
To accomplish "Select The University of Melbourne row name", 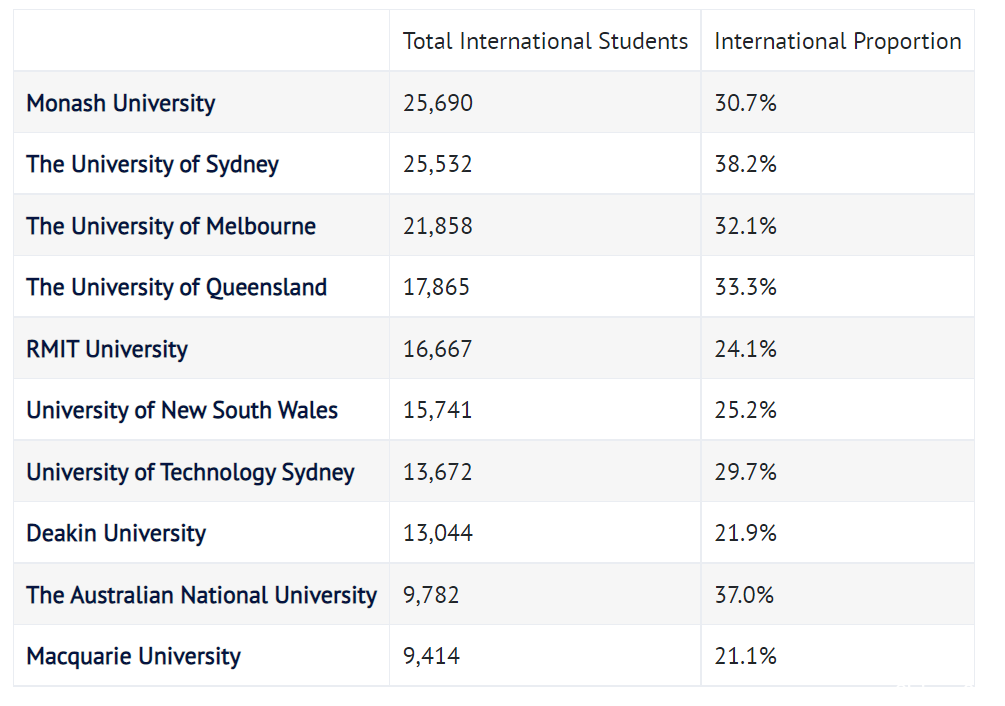I will click(171, 226).
